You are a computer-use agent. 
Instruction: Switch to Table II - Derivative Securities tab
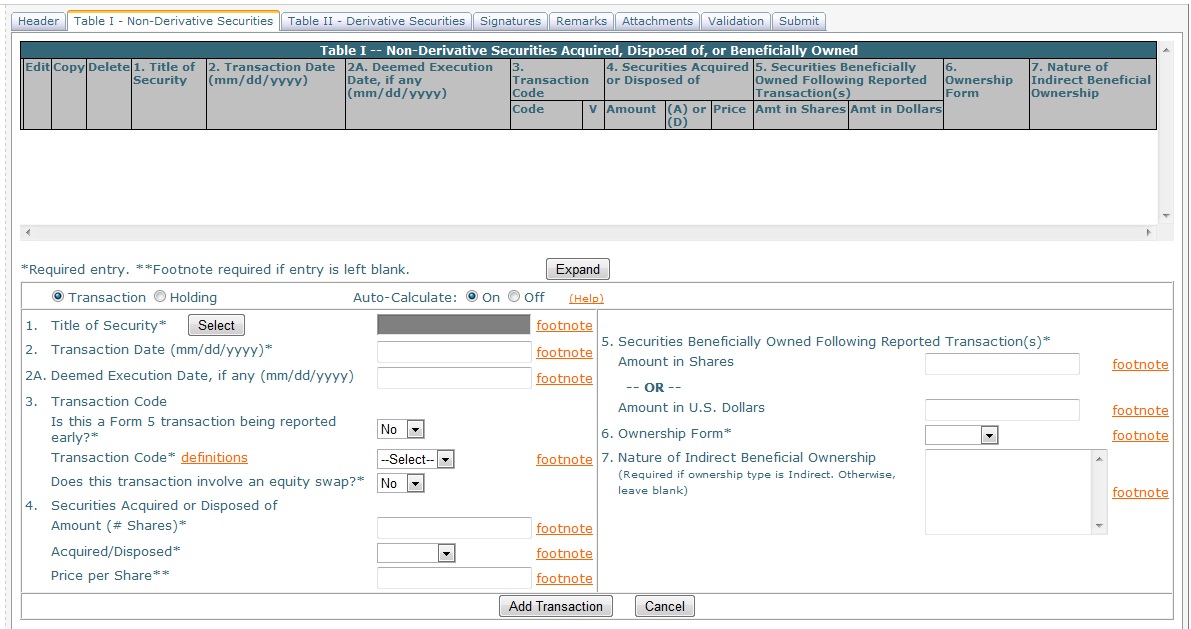point(376,21)
